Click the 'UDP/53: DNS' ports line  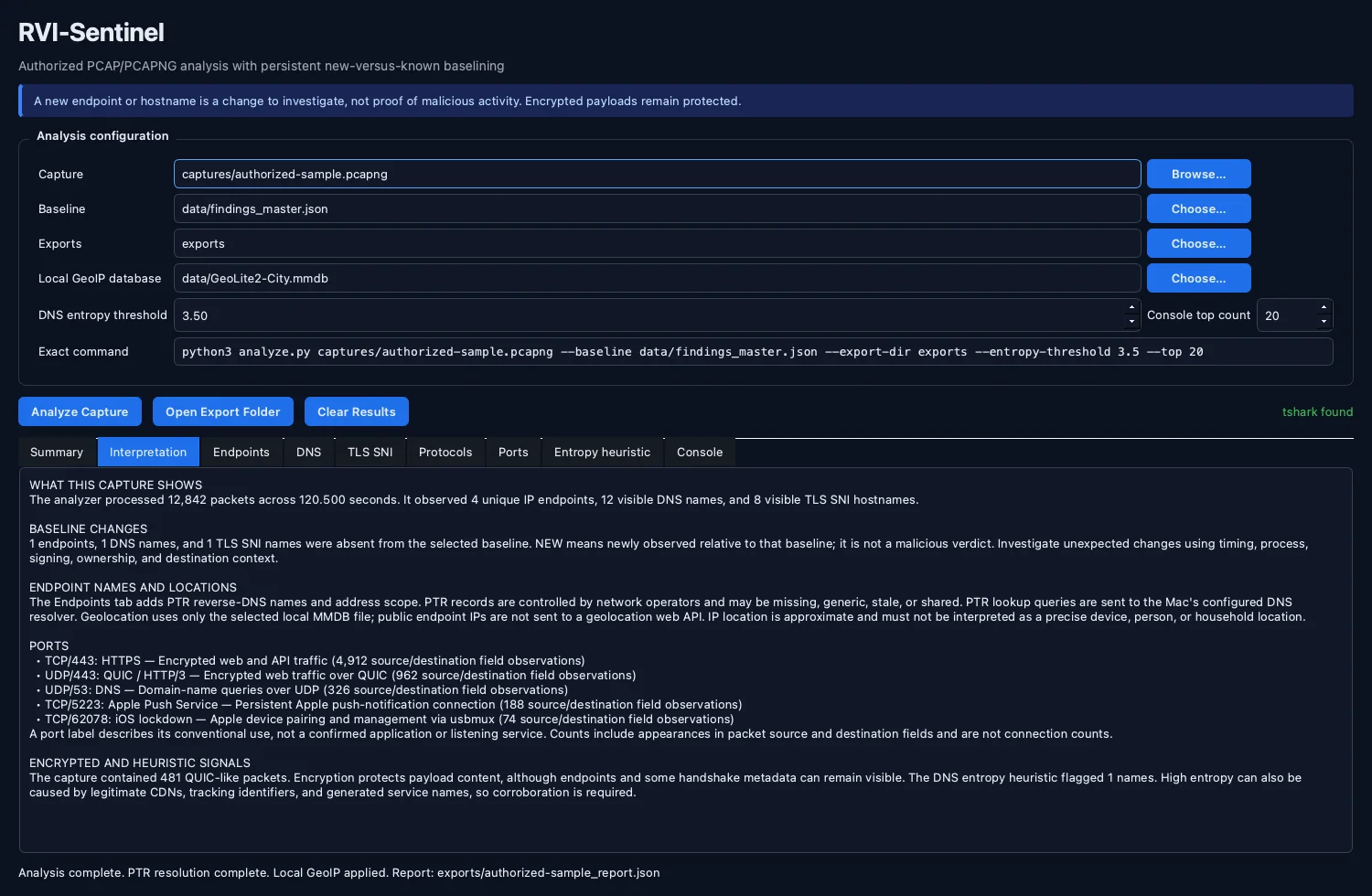point(303,690)
